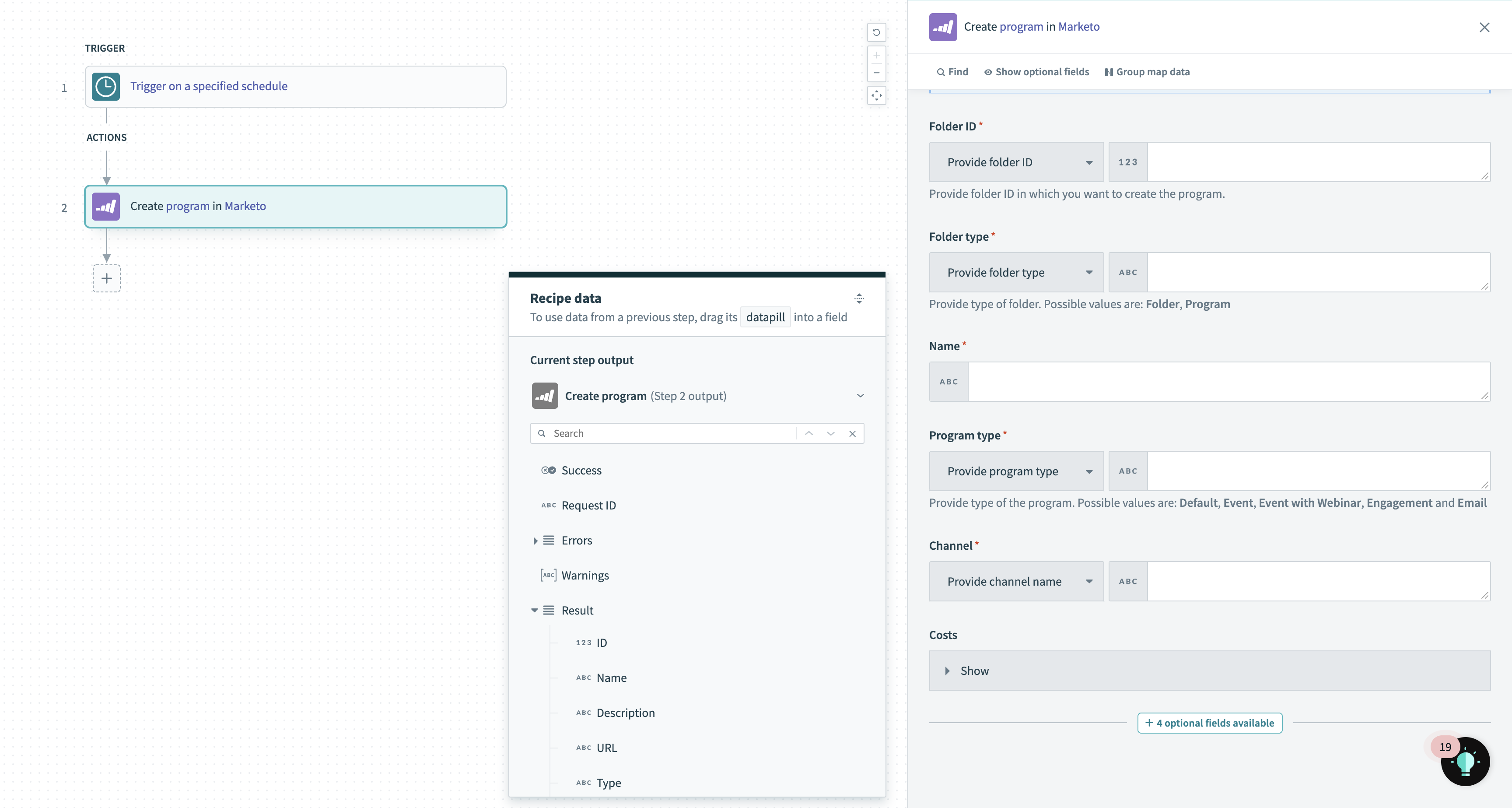
Task: Click the Warnings datapill
Action: (x=584, y=576)
